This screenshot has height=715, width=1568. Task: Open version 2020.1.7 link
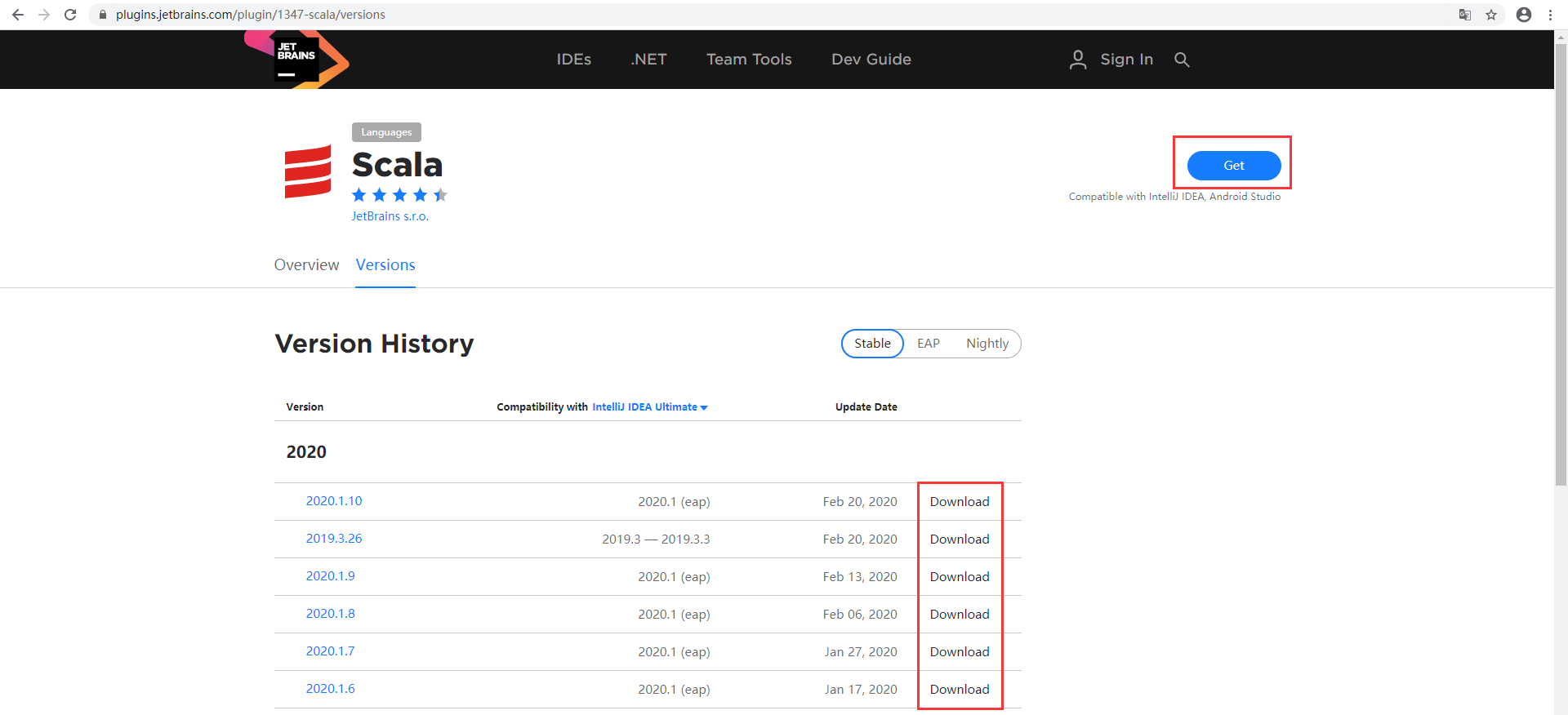[331, 651]
